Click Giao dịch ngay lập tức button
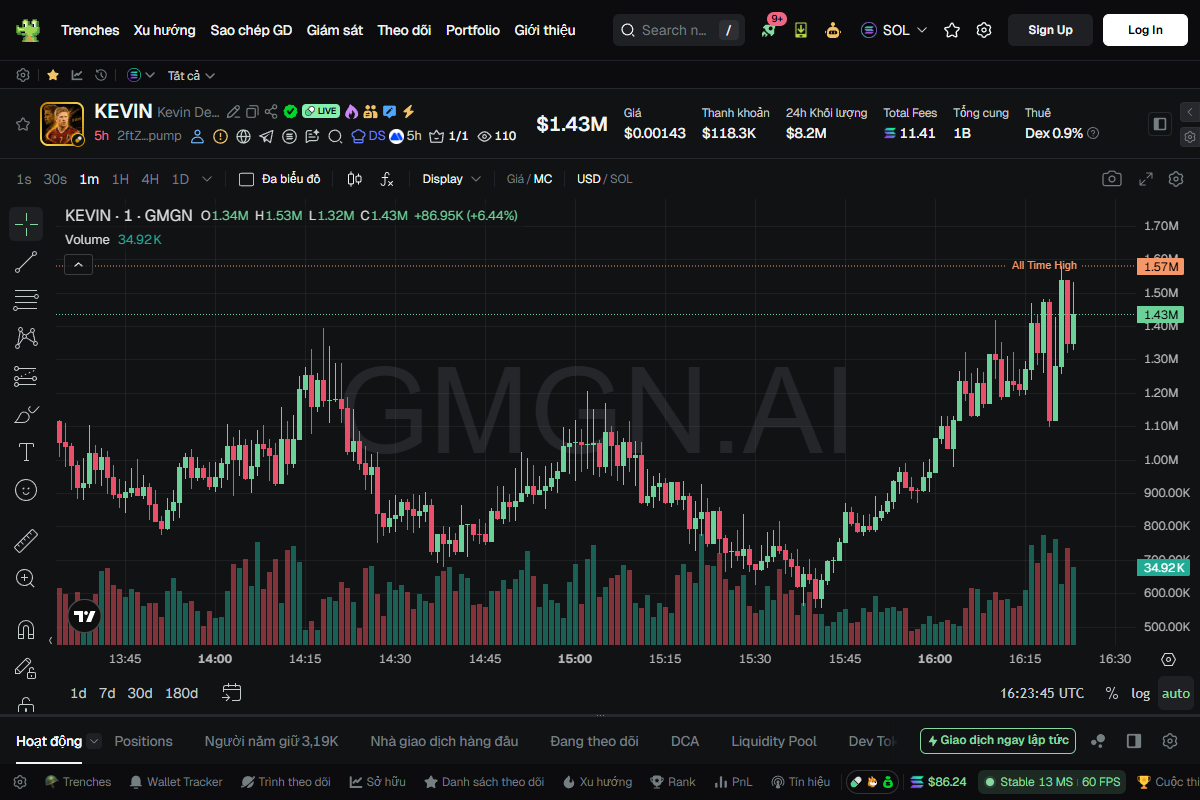This screenshot has width=1200, height=800. coord(998,741)
